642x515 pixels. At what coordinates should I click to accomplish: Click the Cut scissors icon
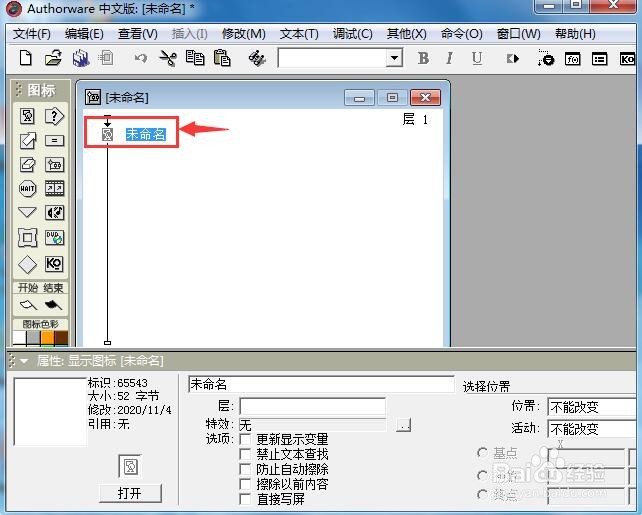[167, 58]
